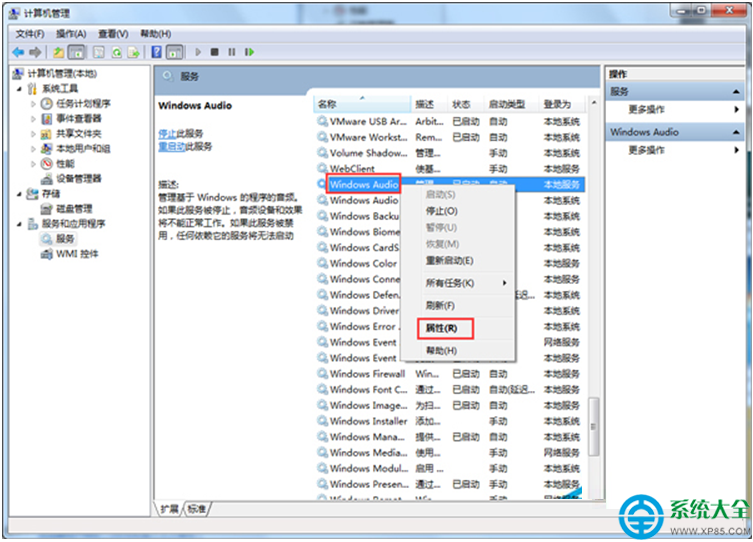Collapse the Windows Audio actions section
The width and height of the screenshot is (753, 542).
pos(736,132)
